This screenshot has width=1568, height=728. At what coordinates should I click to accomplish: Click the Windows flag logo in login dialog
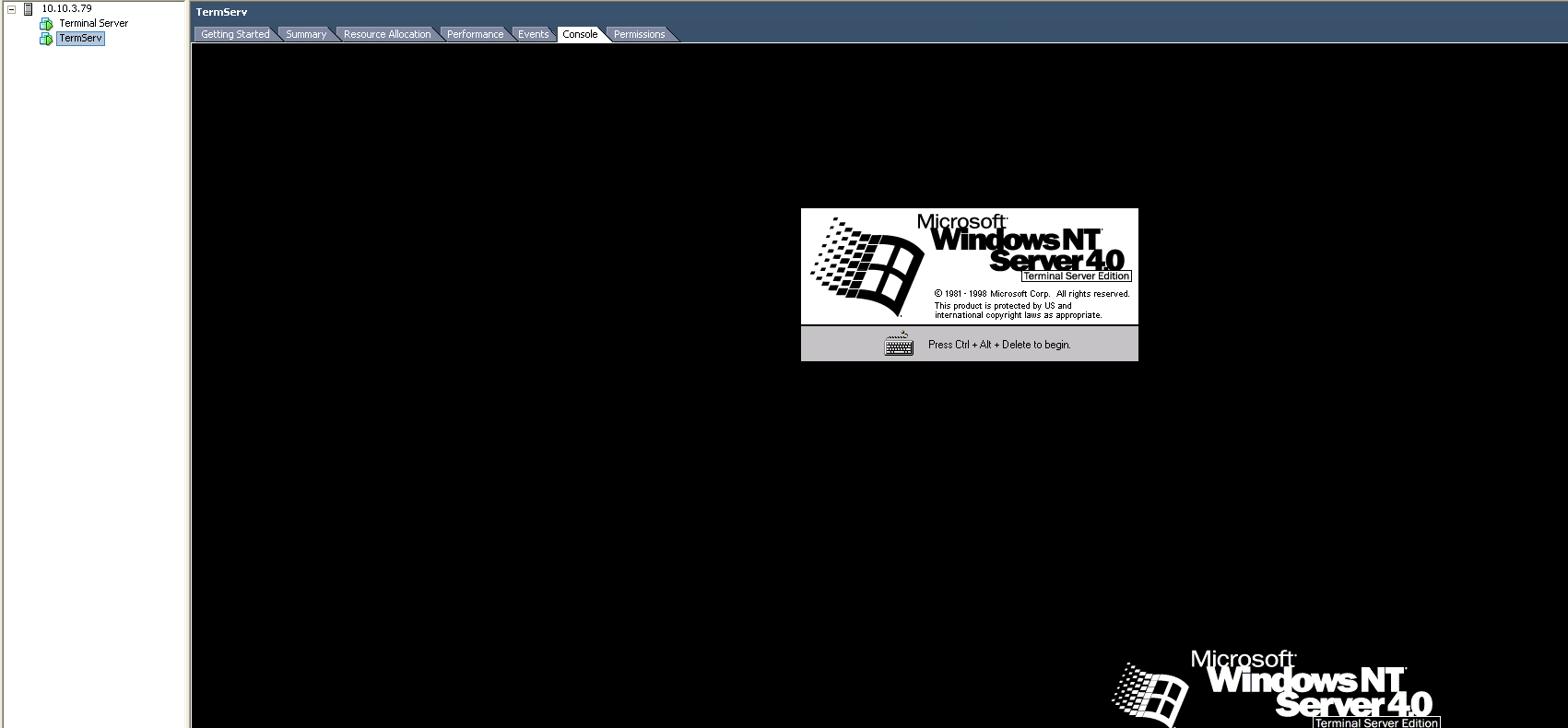click(x=867, y=265)
